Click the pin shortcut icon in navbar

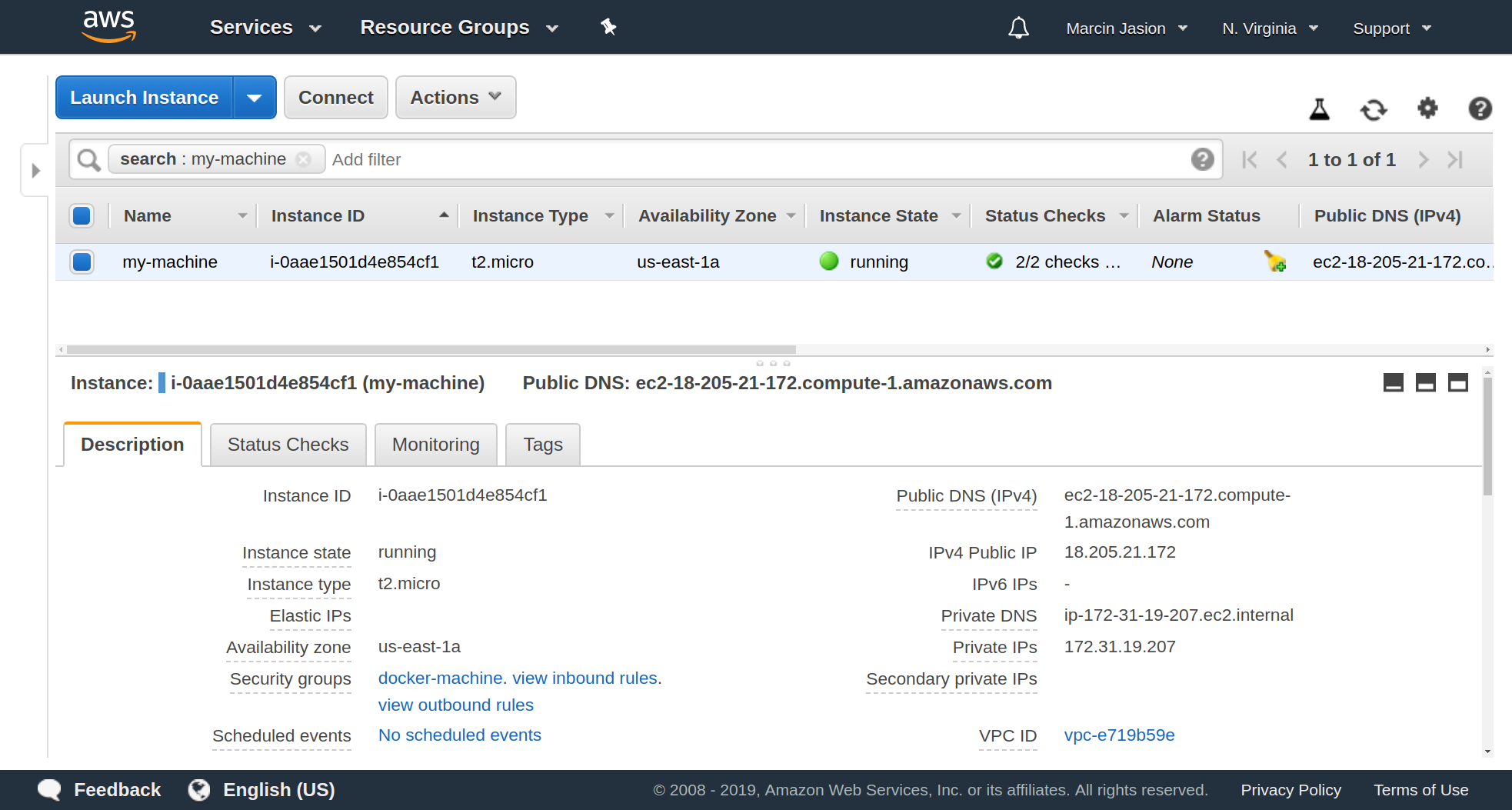(608, 28)
